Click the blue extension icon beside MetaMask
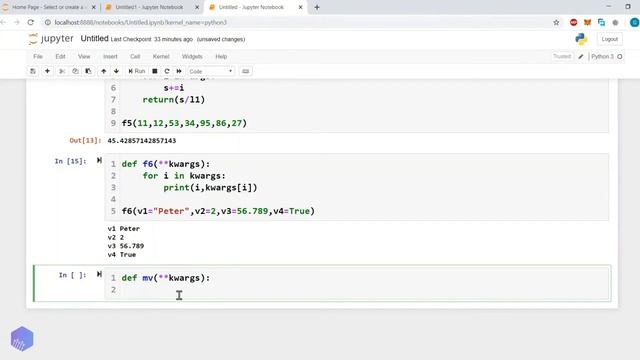This screenshot has height=360, width=640. tap(601, 22)
